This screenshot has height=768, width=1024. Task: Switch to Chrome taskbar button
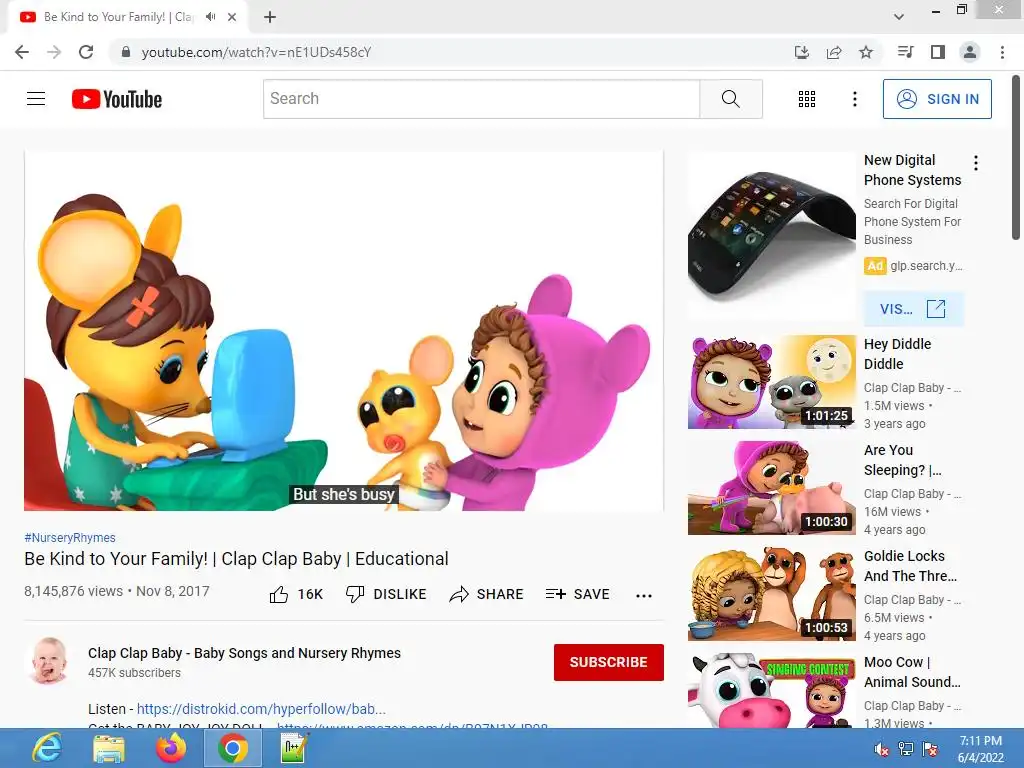pyautogui.click(x=232, y=748)
